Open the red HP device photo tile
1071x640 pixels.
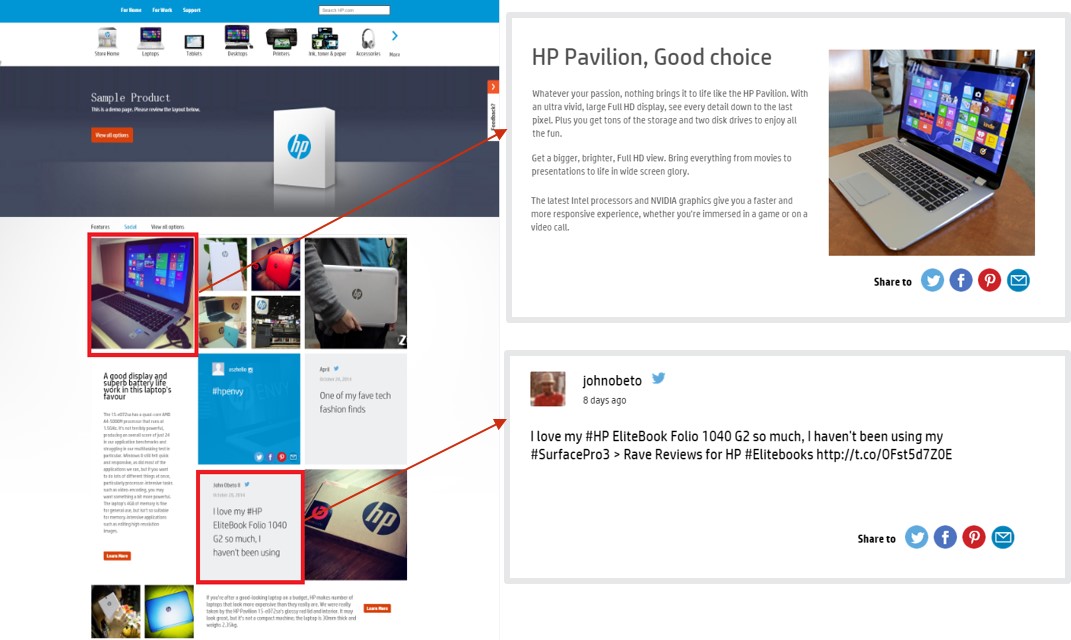[275, 264]
